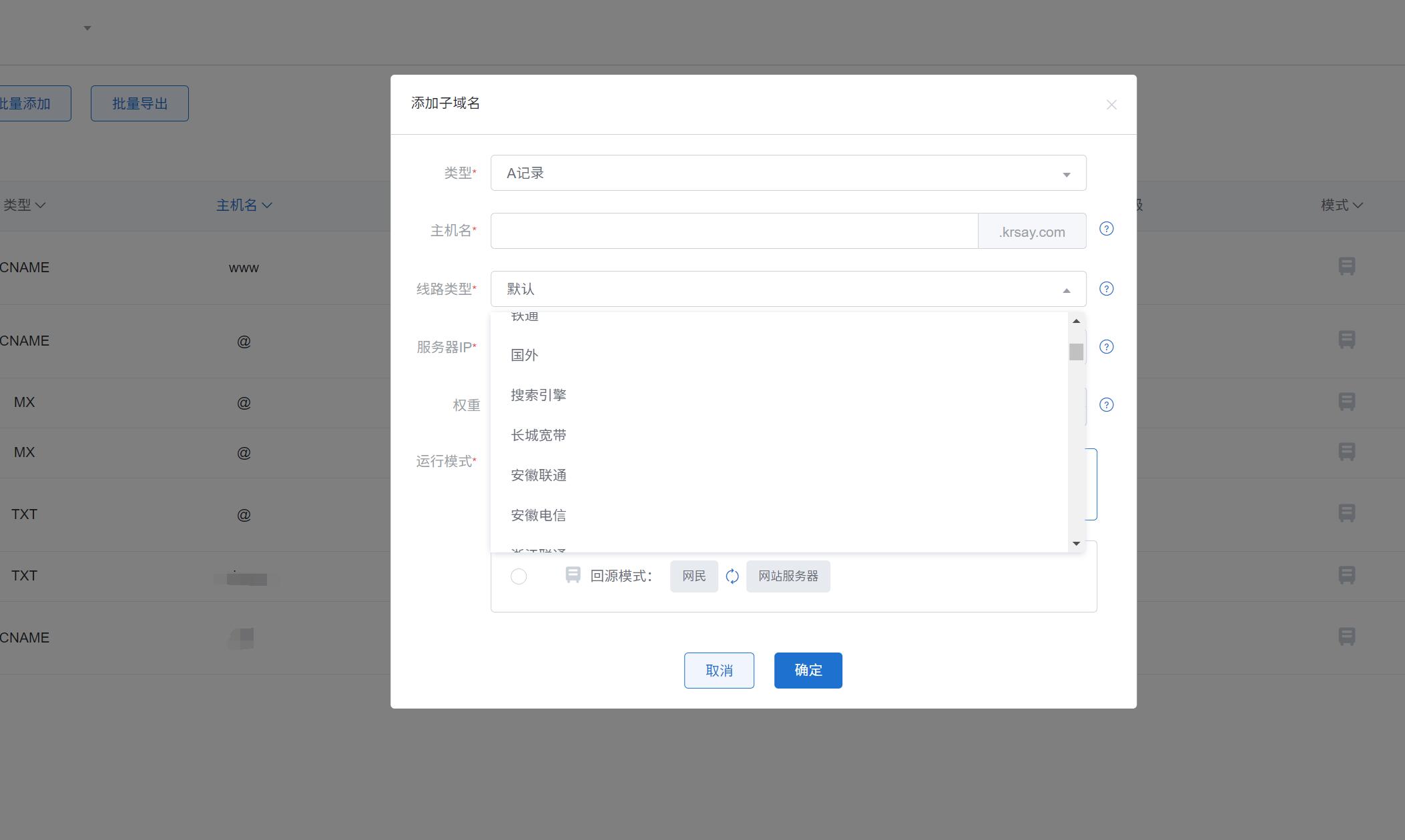Screen dimensions: 1405x840
Task: Click the 网民 tag
Action: pyautogui.click(x=694, y=576)
